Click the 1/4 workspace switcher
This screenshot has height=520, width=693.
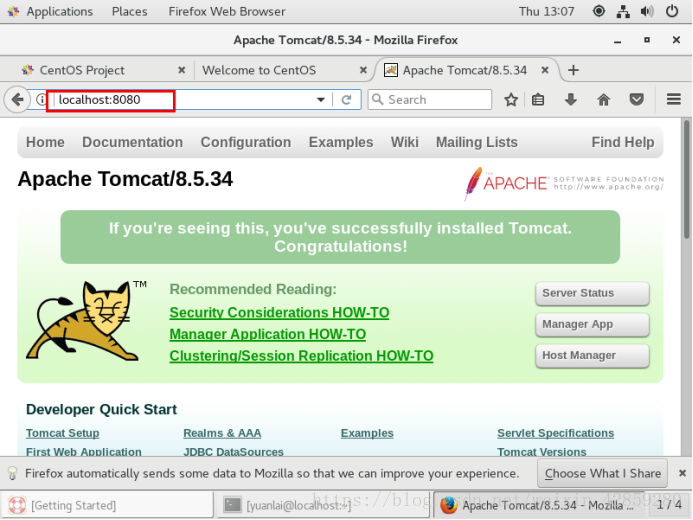click(669, 505)
